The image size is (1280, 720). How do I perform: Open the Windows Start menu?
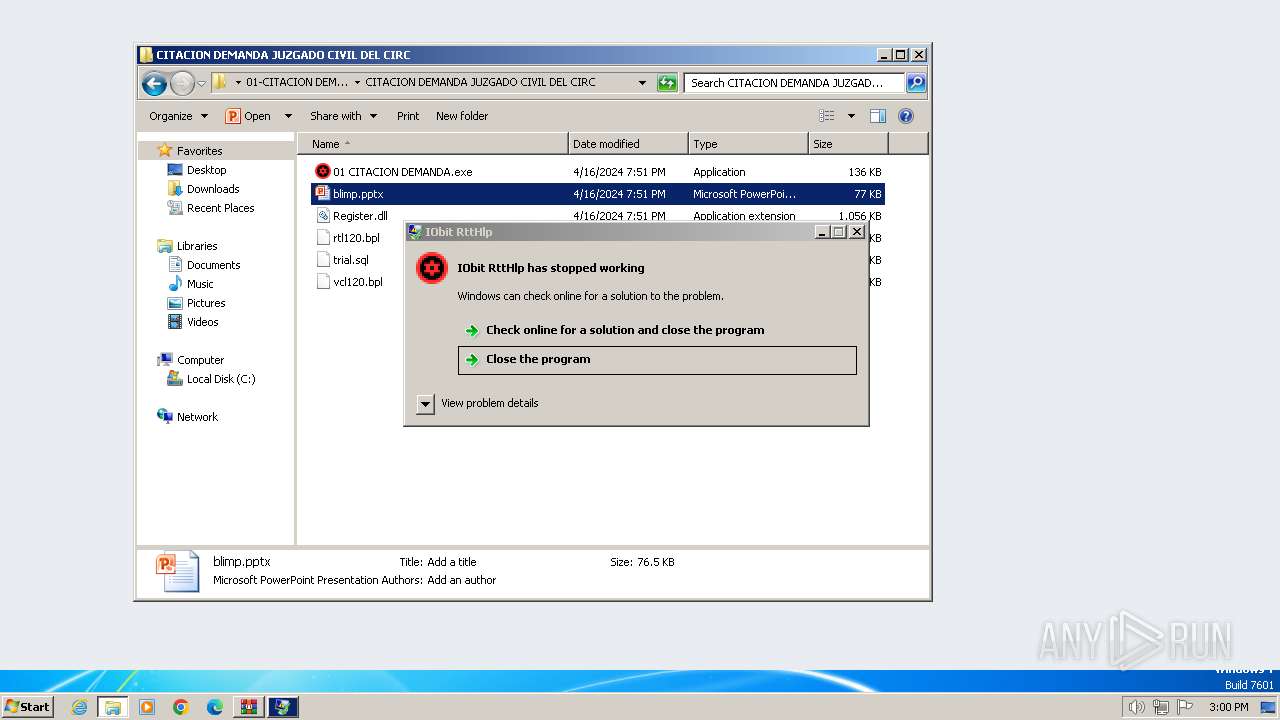coord(28,706)
